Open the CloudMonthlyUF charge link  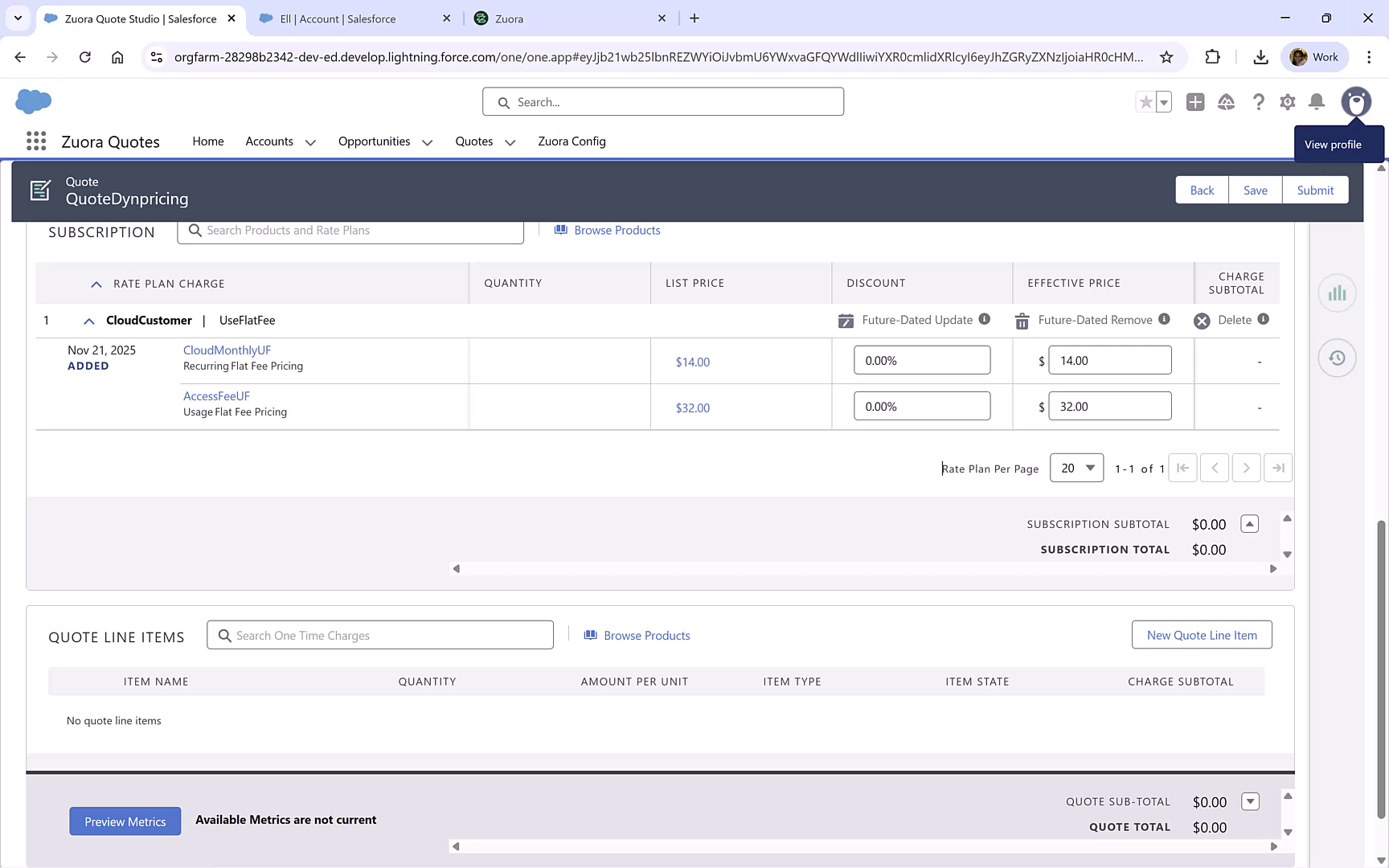click(x=227, y=350)
